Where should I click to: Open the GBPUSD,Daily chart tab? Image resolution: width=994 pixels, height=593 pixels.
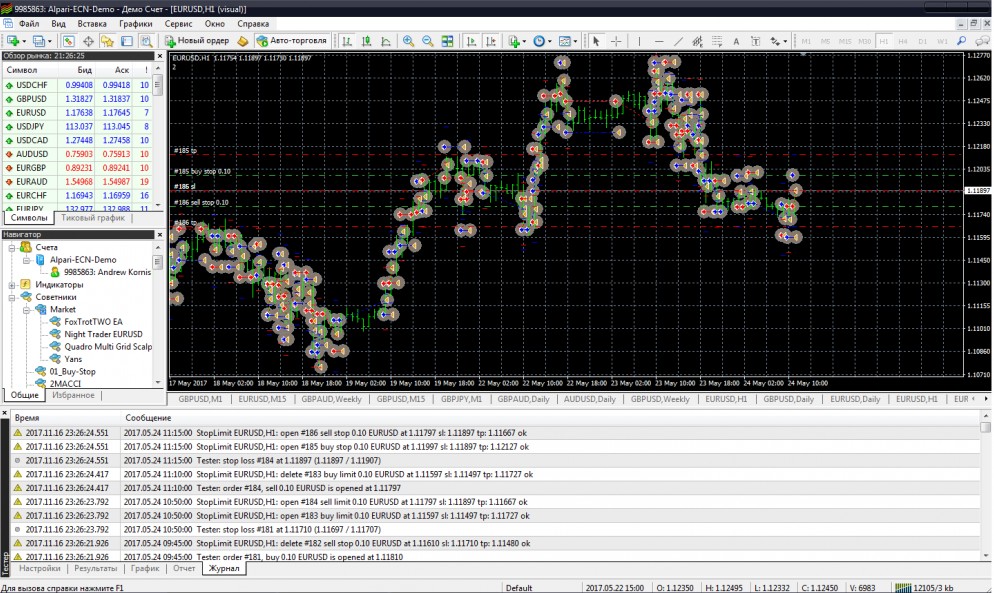point(789,399)
